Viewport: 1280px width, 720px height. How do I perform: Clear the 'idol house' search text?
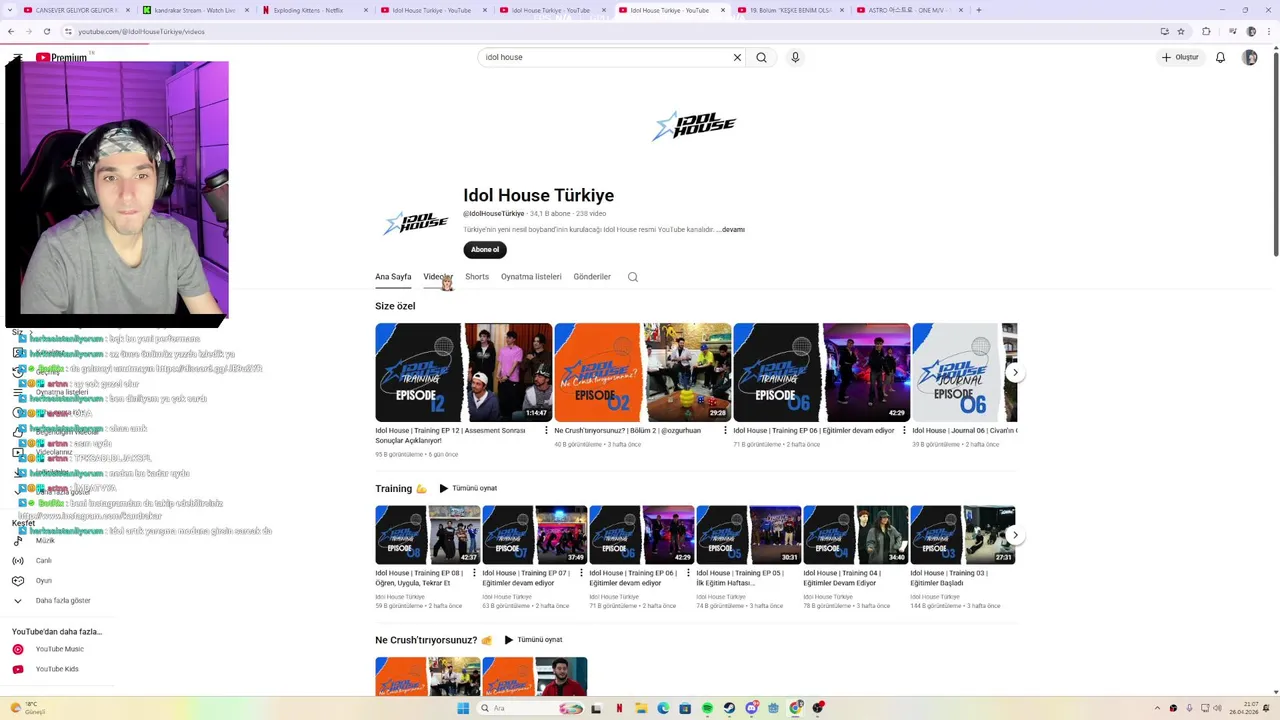click(x=737, y=57)
